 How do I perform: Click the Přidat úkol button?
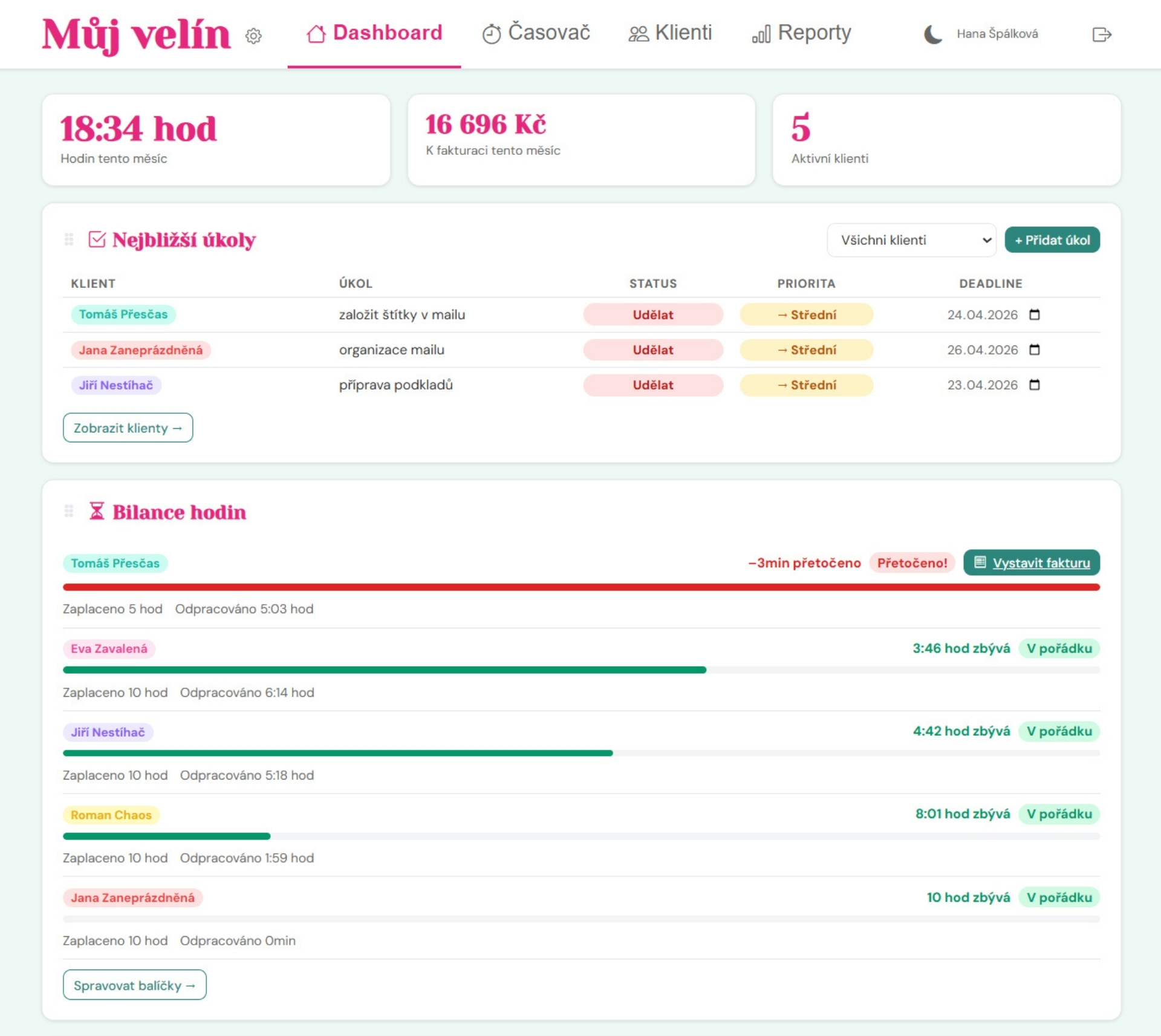[1052, 240]
